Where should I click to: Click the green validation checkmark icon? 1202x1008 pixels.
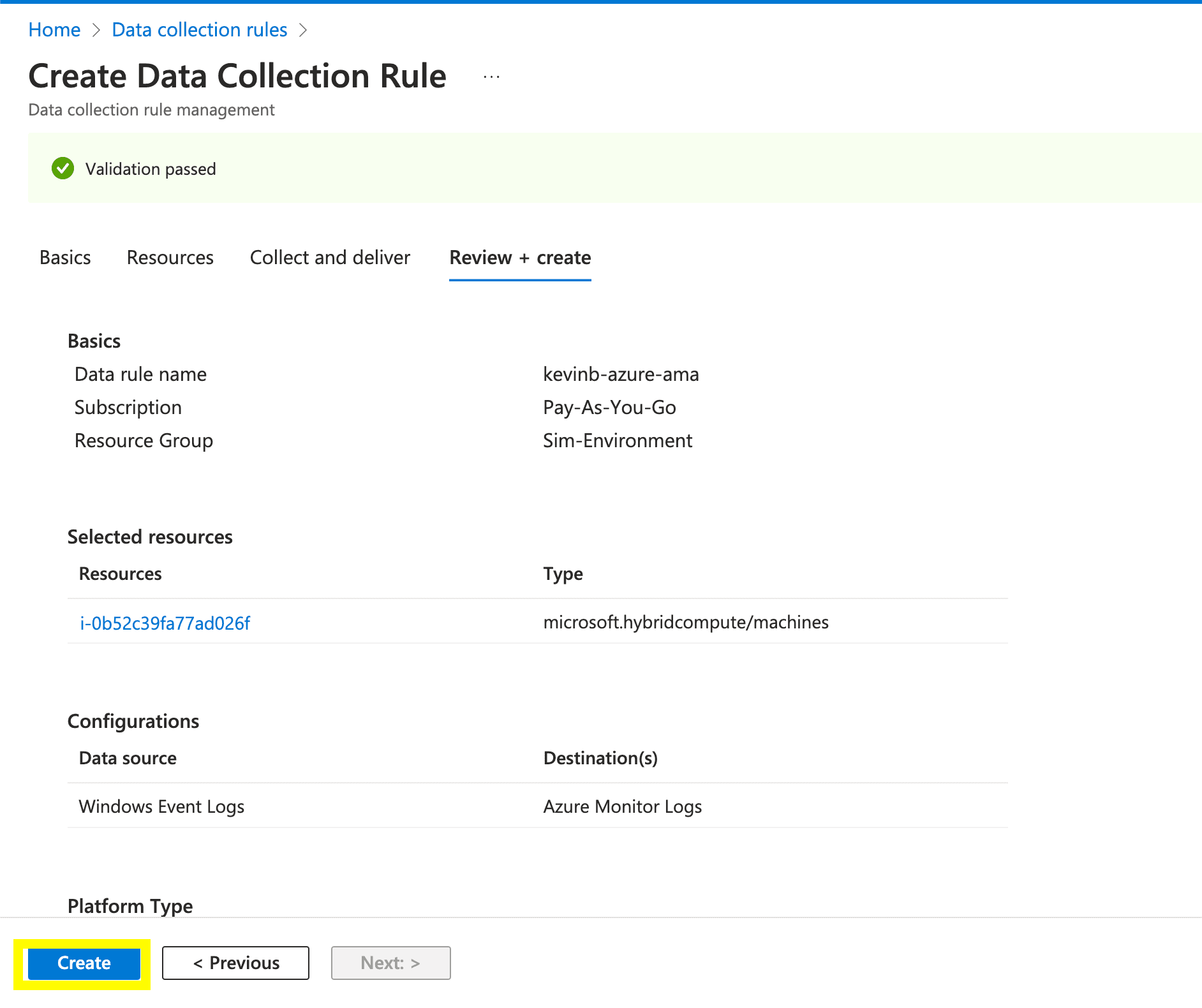coord(63,168)
